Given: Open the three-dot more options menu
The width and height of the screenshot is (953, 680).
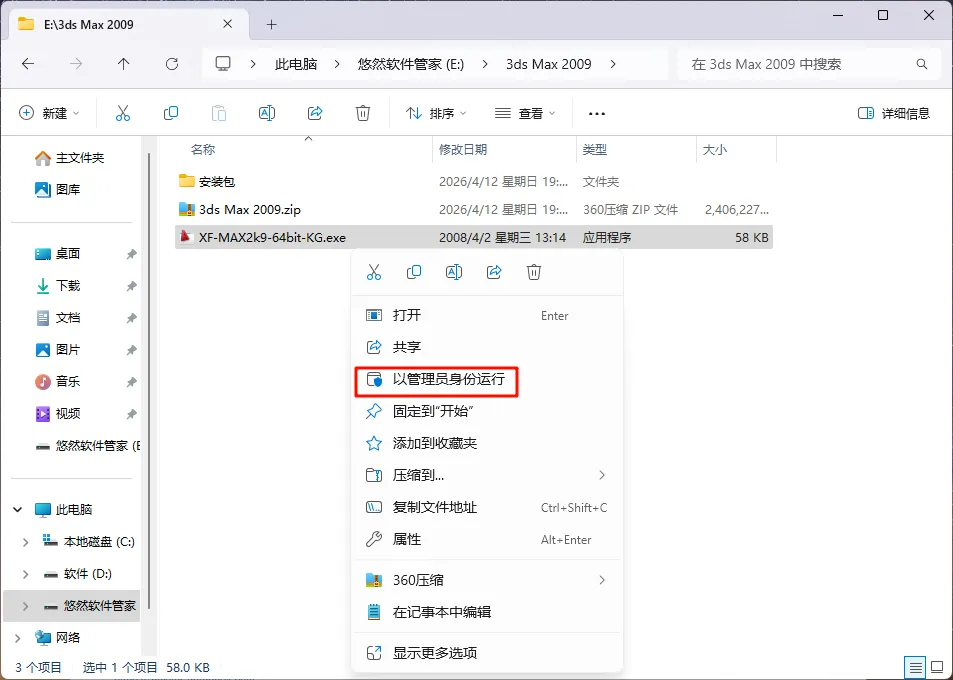Looking at the screenshot, I should click(x=597, y=114).
